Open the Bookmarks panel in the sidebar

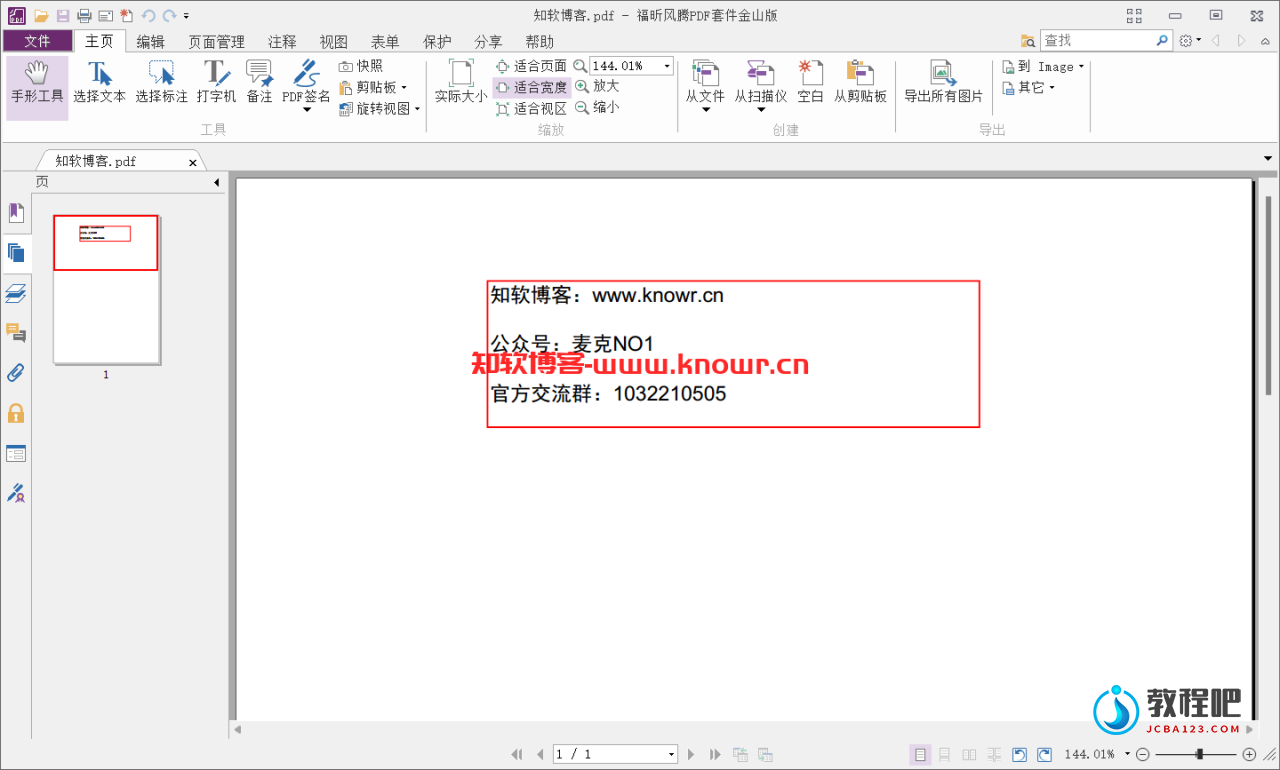(16, 213)
